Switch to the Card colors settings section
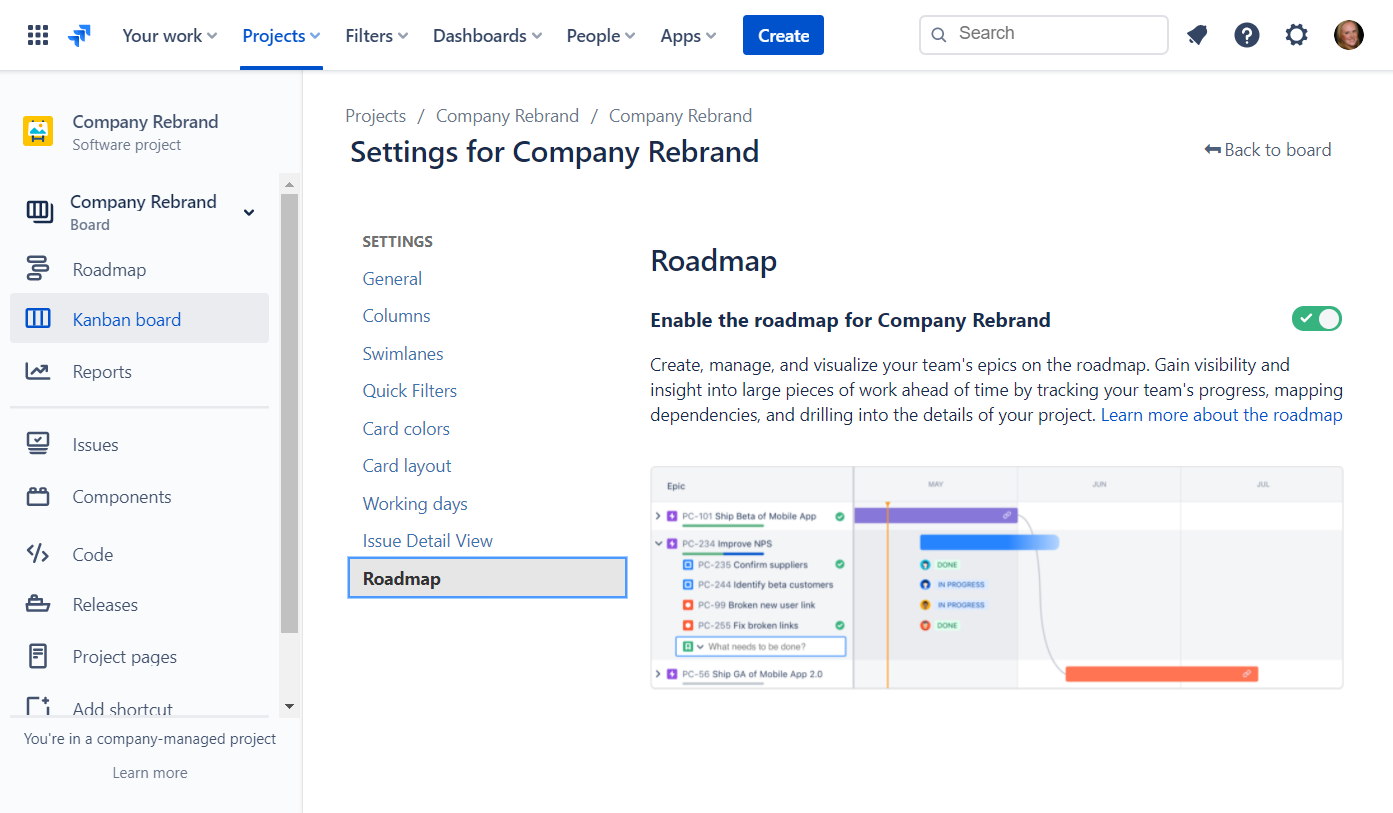Viewport: 1393px width, 813px height. tap(406, 428)
